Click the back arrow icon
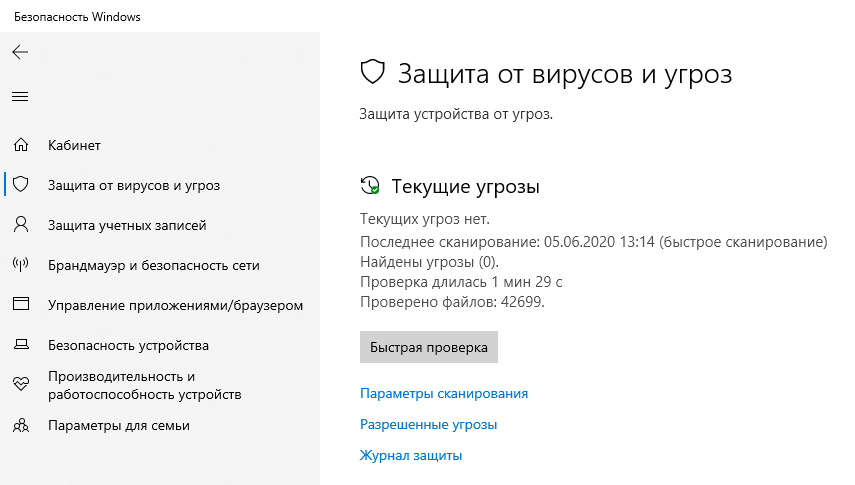The image size is (855, 485). [20, 52]
